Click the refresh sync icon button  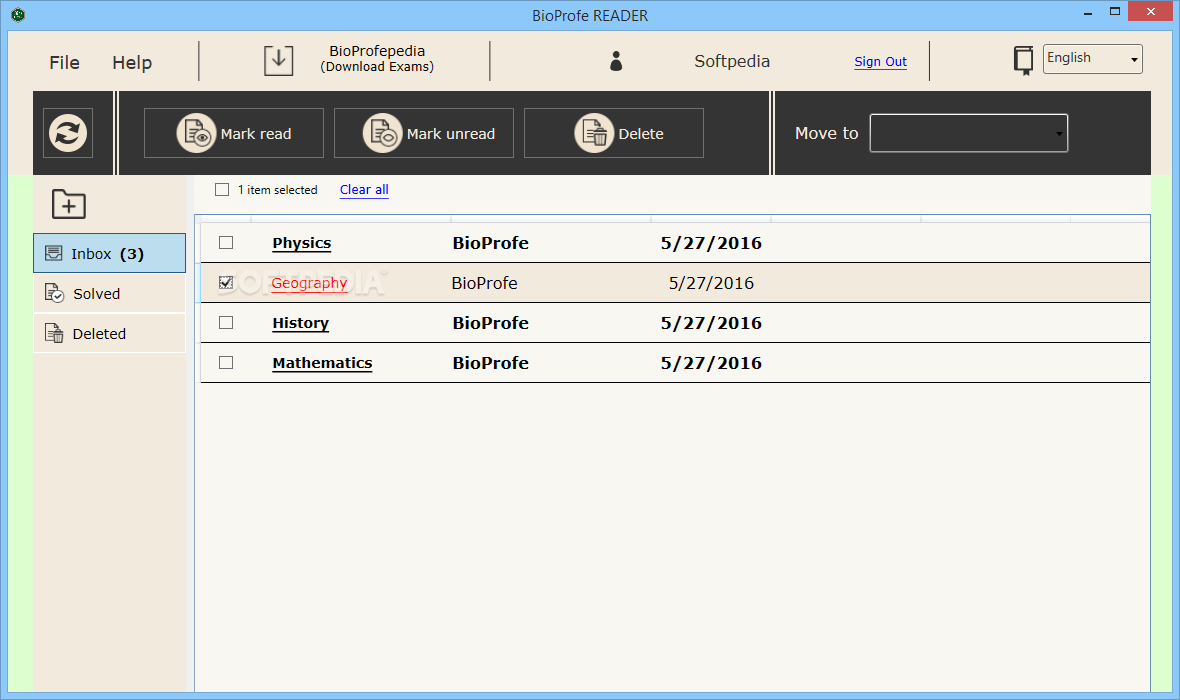tap(68, 133)
